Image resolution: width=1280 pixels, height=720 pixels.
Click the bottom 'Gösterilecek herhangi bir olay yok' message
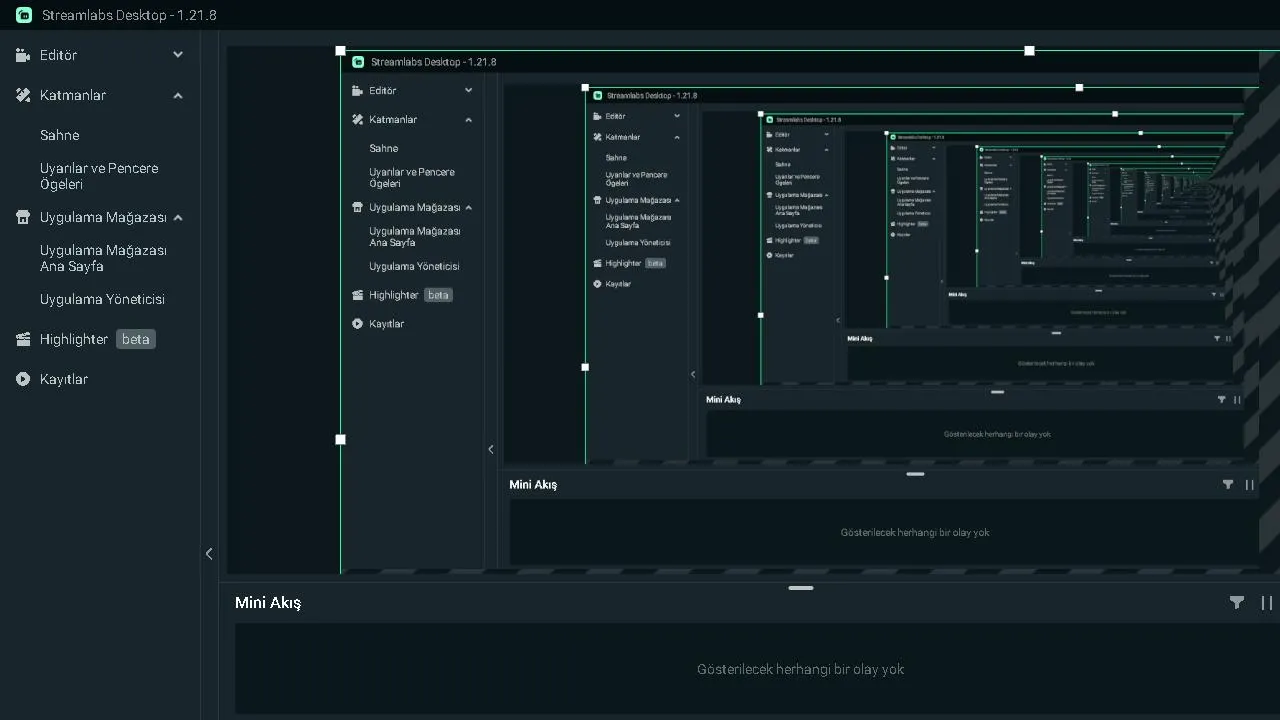click(x=800, y=669)
